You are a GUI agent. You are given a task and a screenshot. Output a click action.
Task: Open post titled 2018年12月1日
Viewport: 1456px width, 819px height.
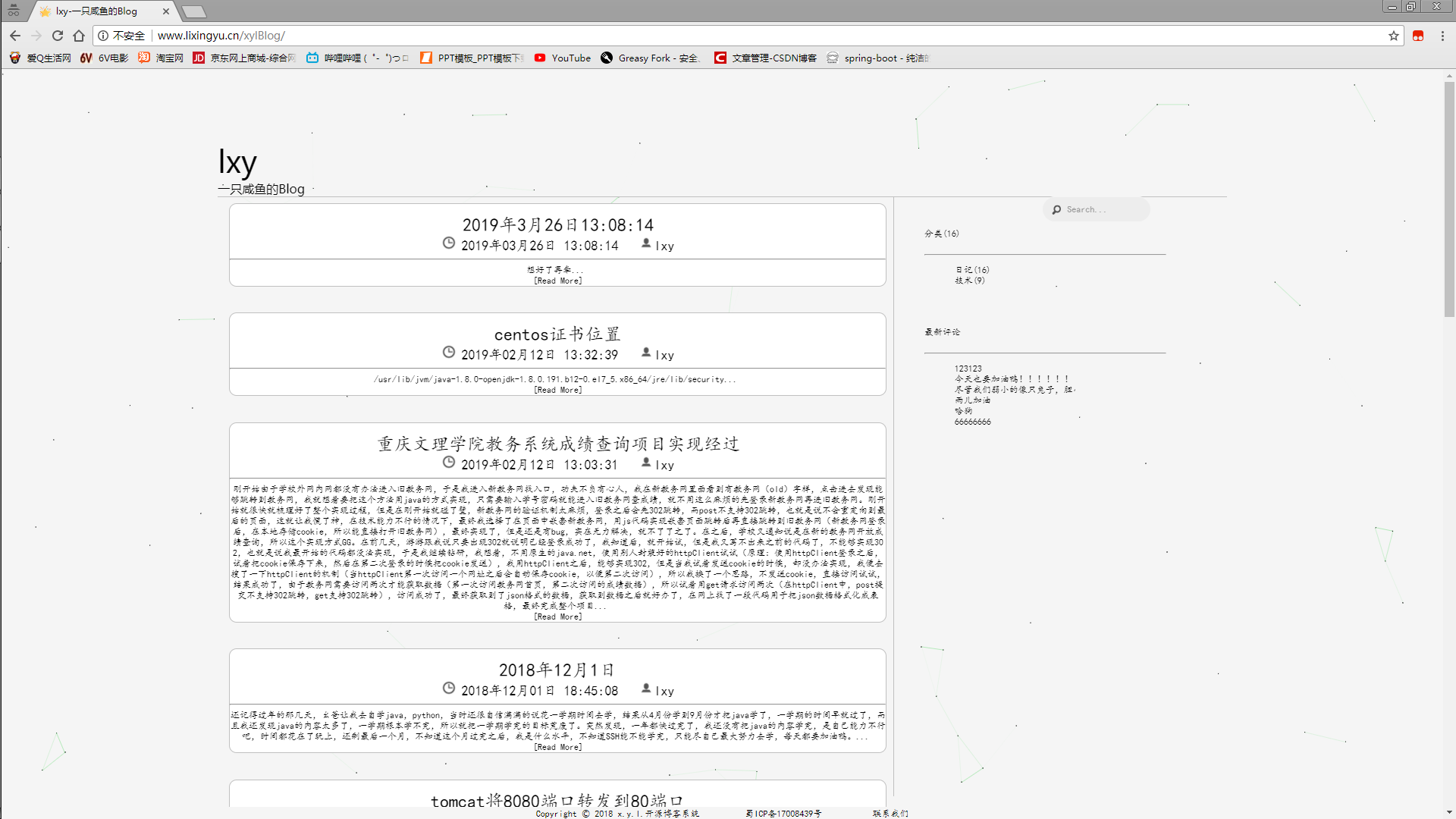tap(557, 670)
